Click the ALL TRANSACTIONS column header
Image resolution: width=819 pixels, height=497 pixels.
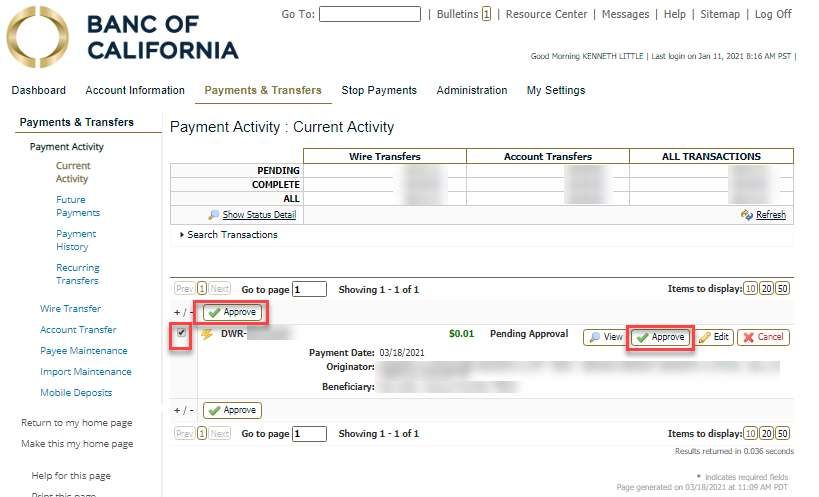coord(711,156)
